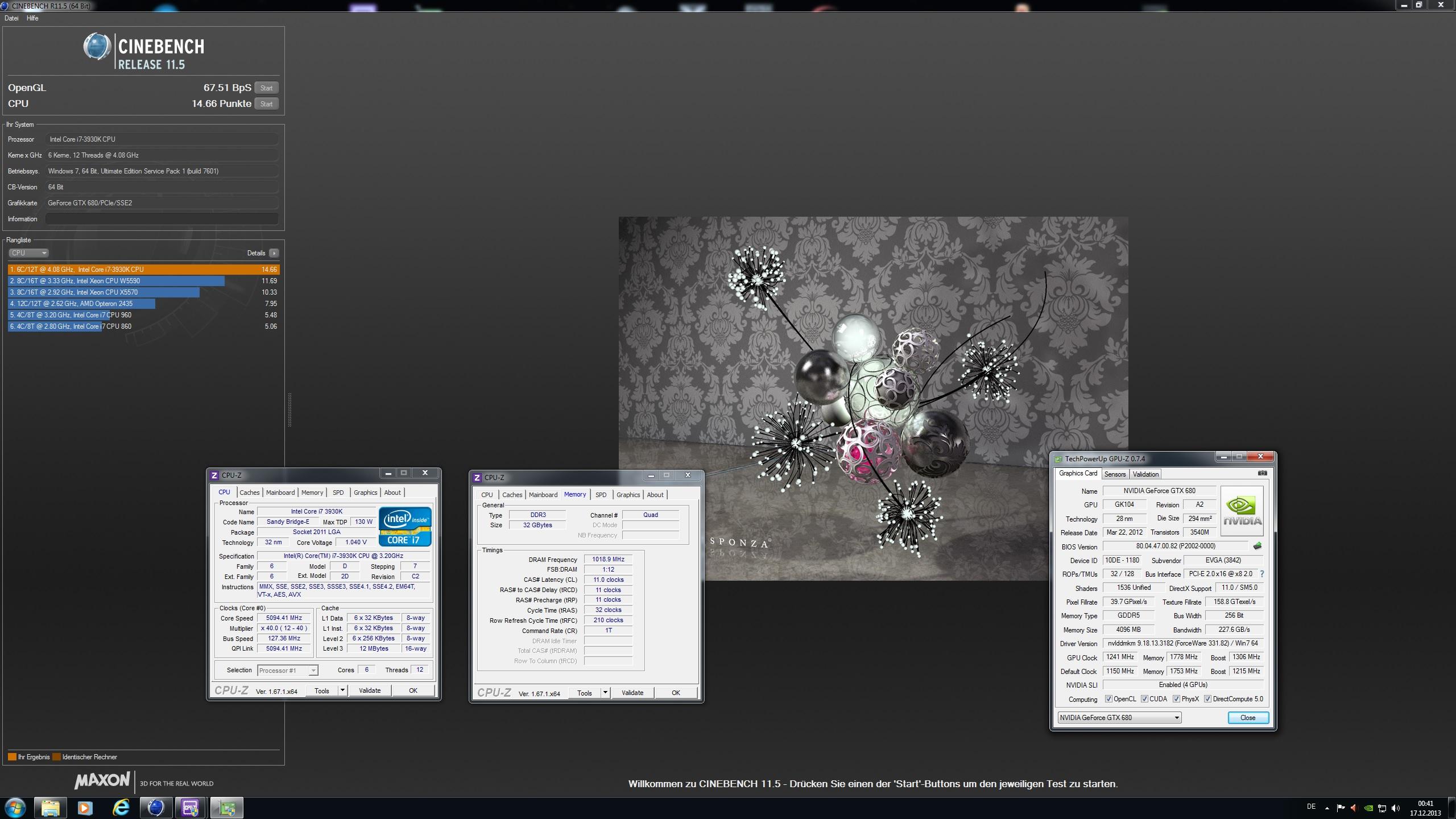Toggle the CUDA checkbox in GPU-Z

click(x=1144, y=699)
